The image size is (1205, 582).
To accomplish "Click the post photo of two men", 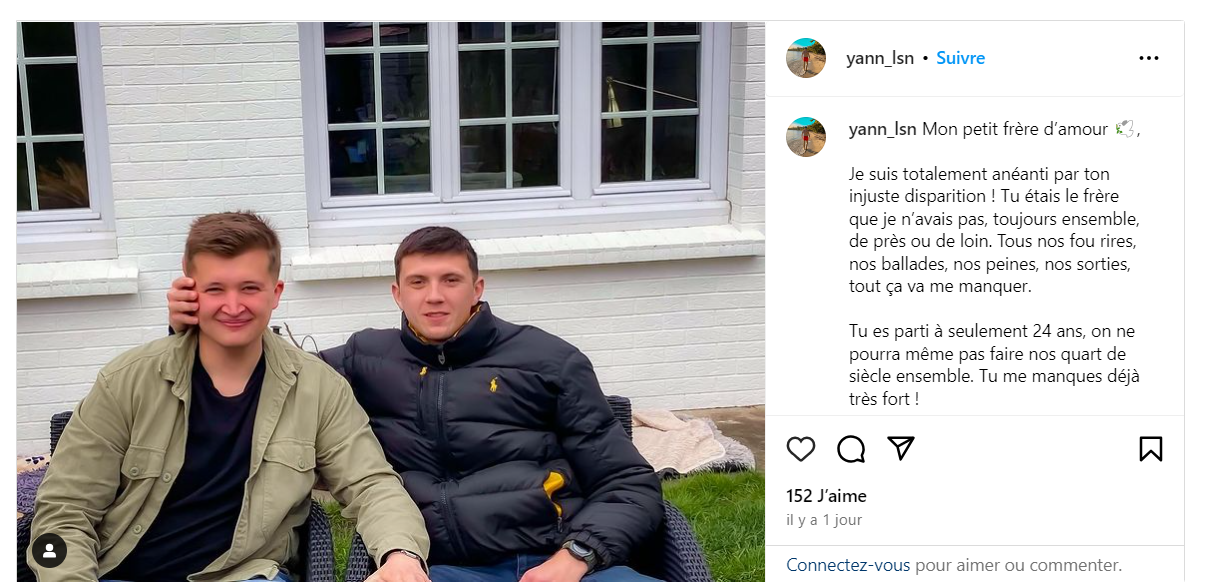I will [x=391, y=302].
